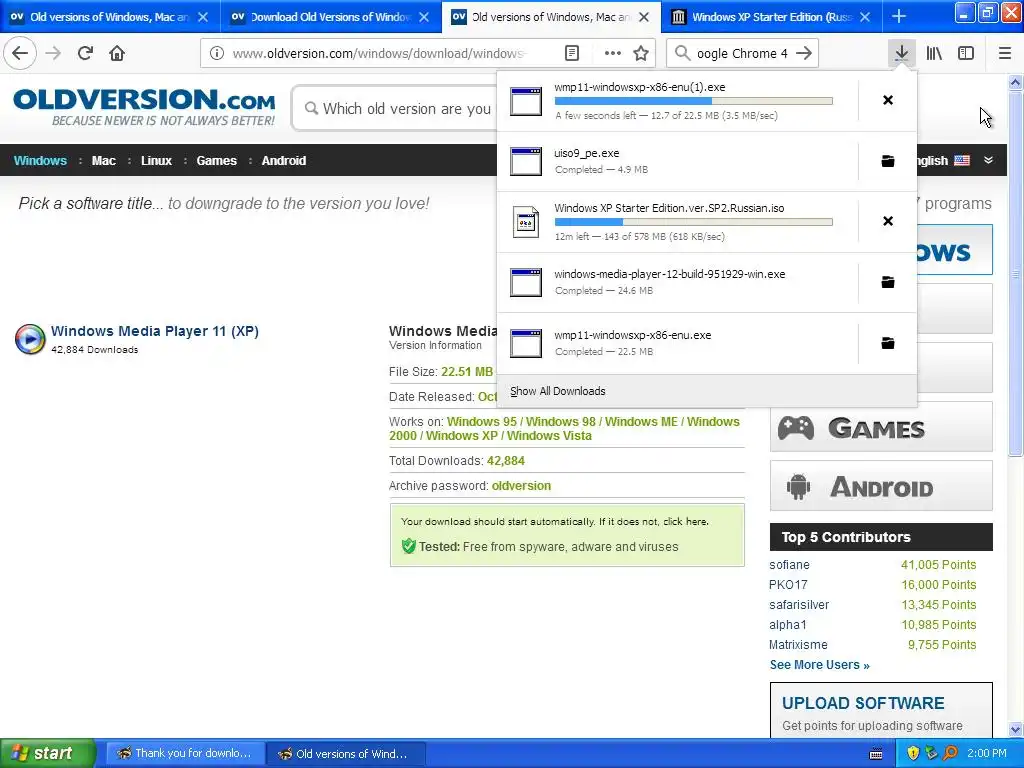The image size is (1024, 768).
Task: Open contributor safarisilver profile
Action: 799,605
